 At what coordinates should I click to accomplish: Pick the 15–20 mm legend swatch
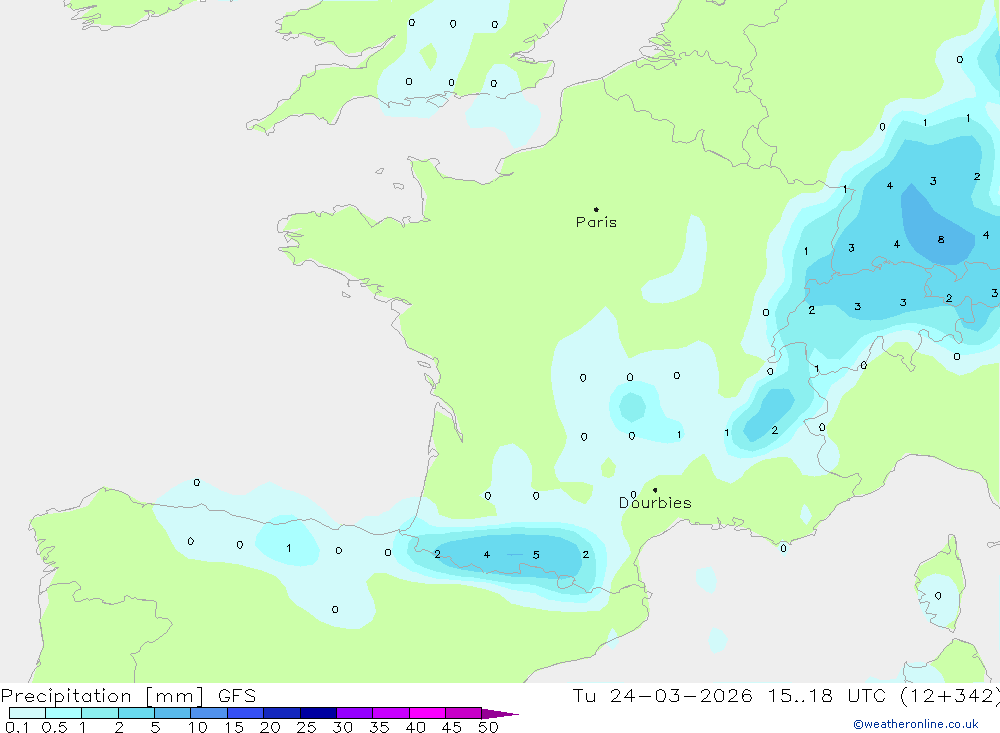click(x=245, y=713)
